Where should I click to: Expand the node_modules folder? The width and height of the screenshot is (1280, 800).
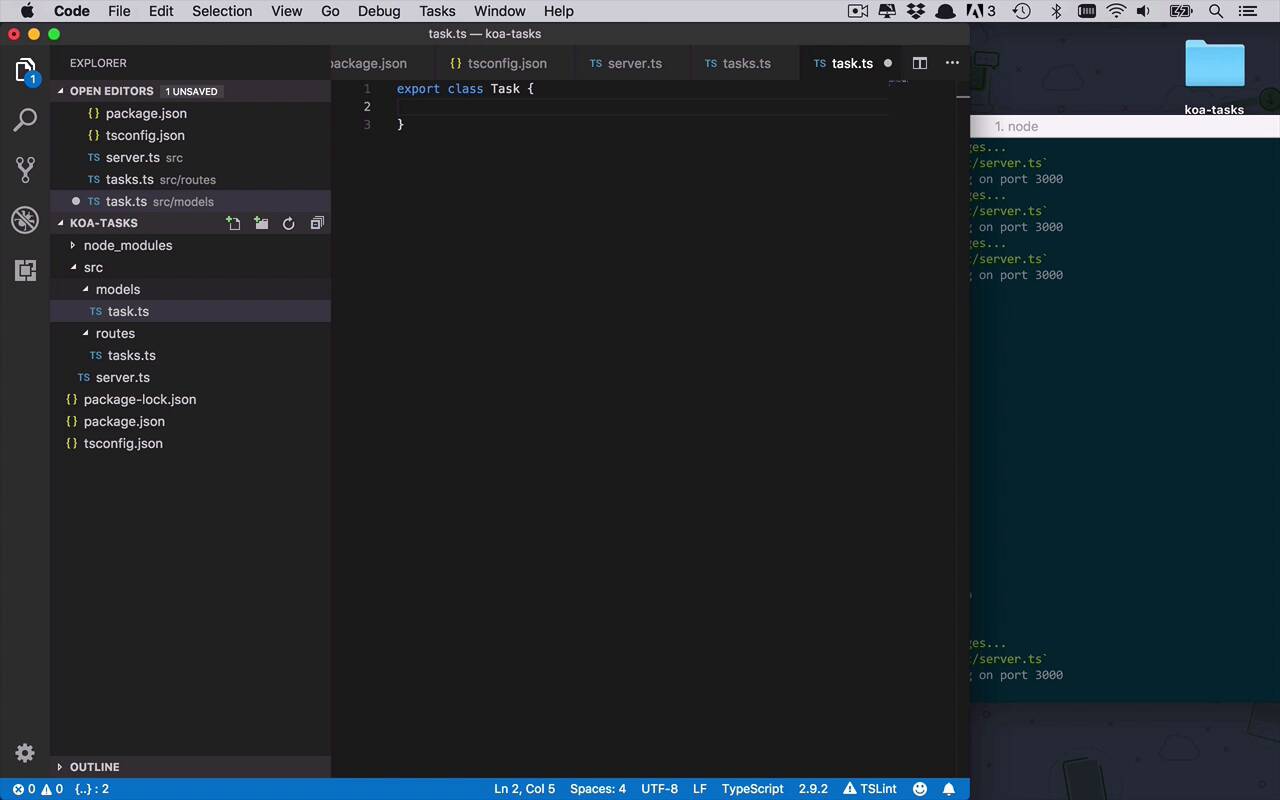coord(127,245)
